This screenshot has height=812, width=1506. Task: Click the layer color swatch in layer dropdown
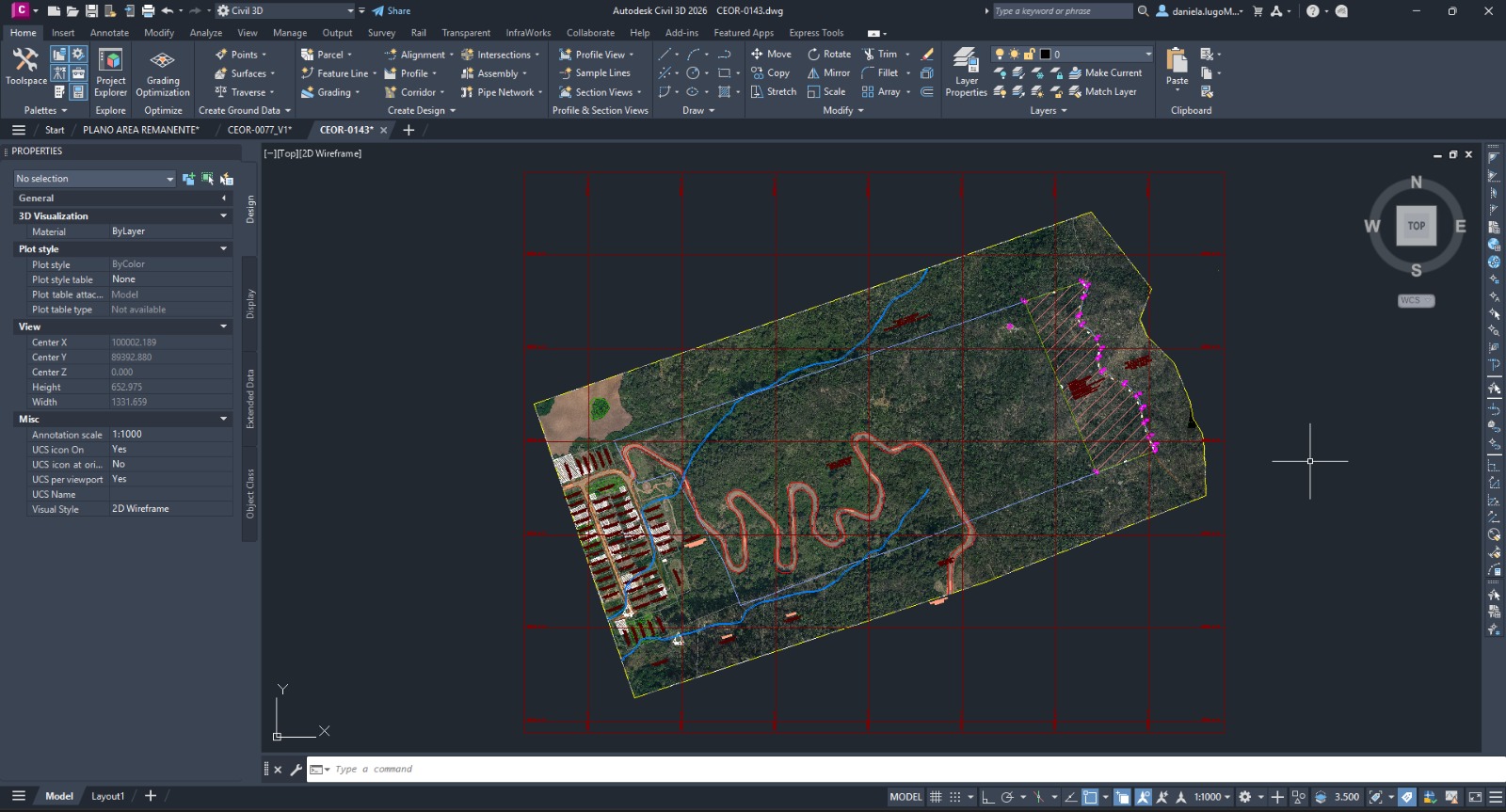click(1045, 55)
